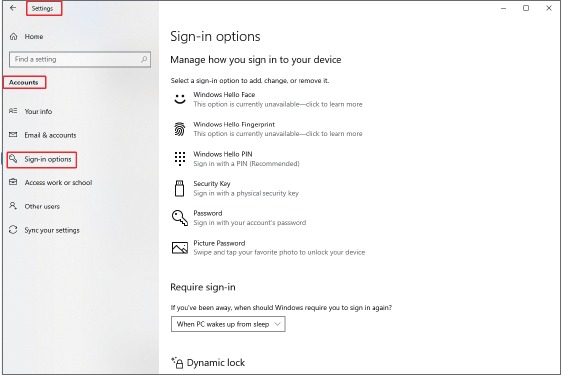Click the Windows Hello PIN keypad icon
The height and width of the screenshot is (377, 563).
pyautogui.click(x=180, y=158)
